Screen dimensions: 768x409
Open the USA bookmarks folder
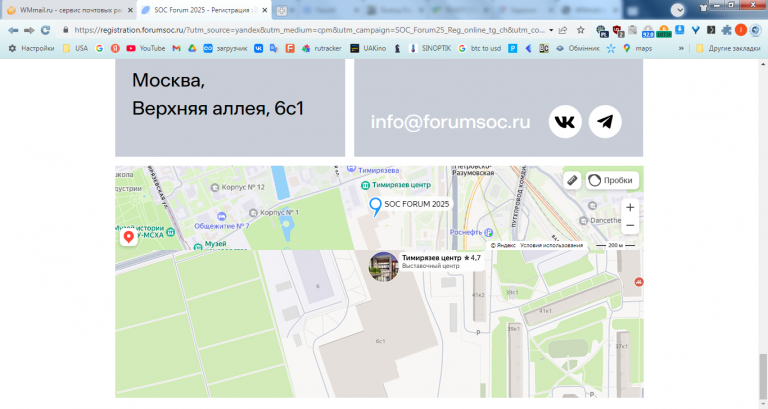click(75, 48)
